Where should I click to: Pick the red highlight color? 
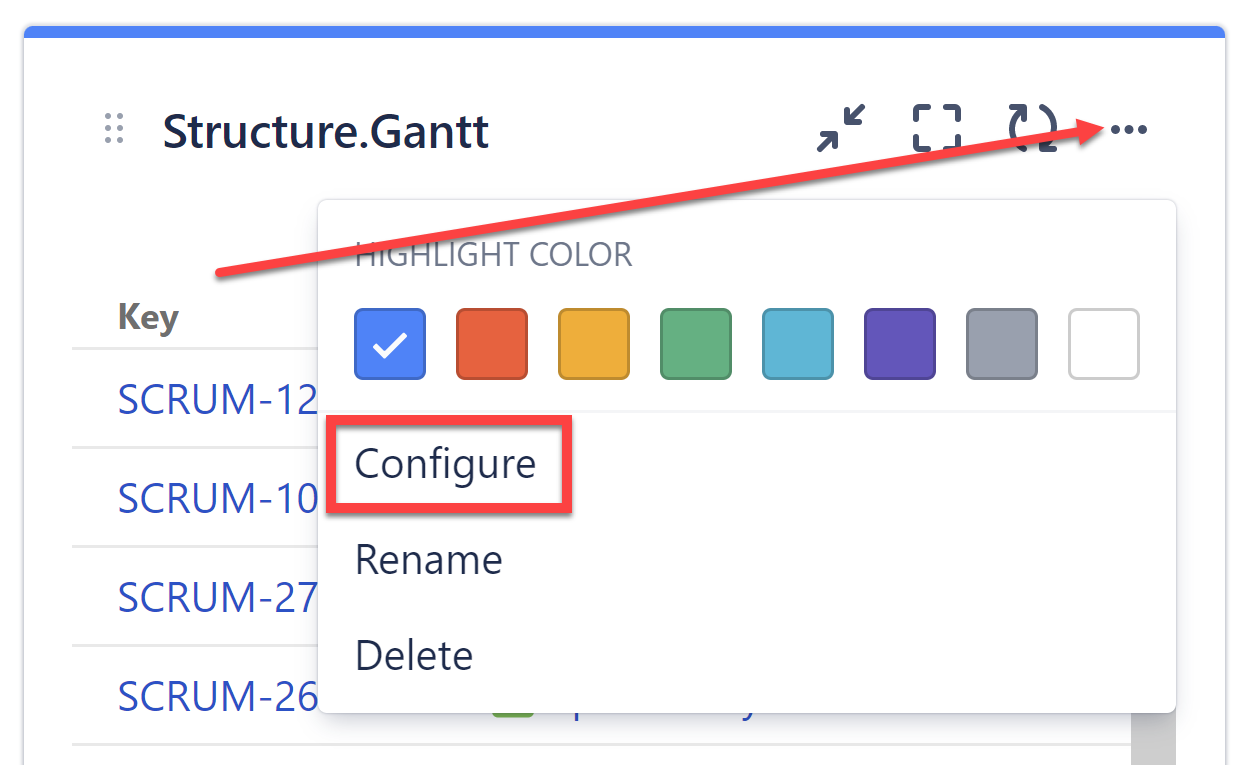coord(492,344)
